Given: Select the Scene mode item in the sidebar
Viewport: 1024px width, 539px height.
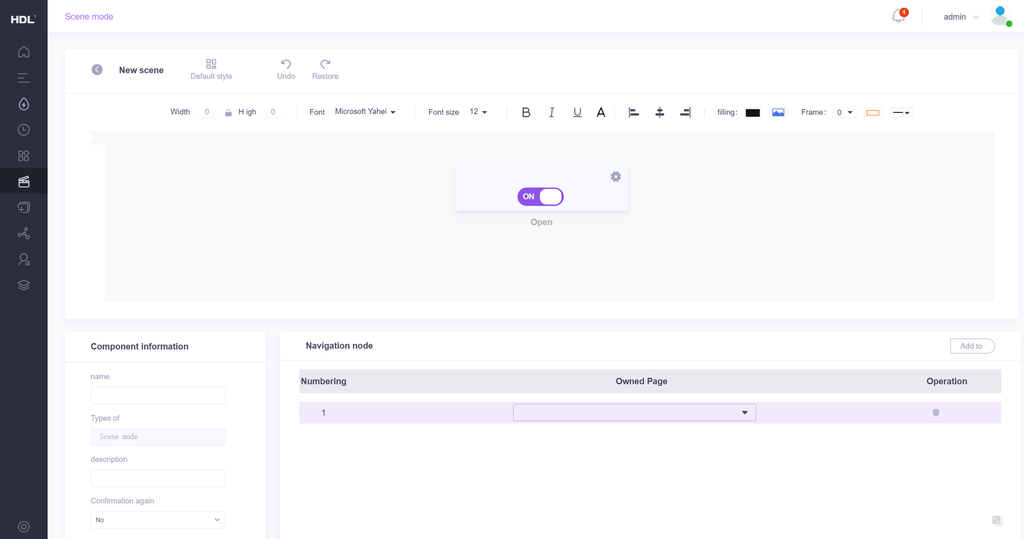Looking at the screenshot, I should pyautogui.click(x=23, y=182).
